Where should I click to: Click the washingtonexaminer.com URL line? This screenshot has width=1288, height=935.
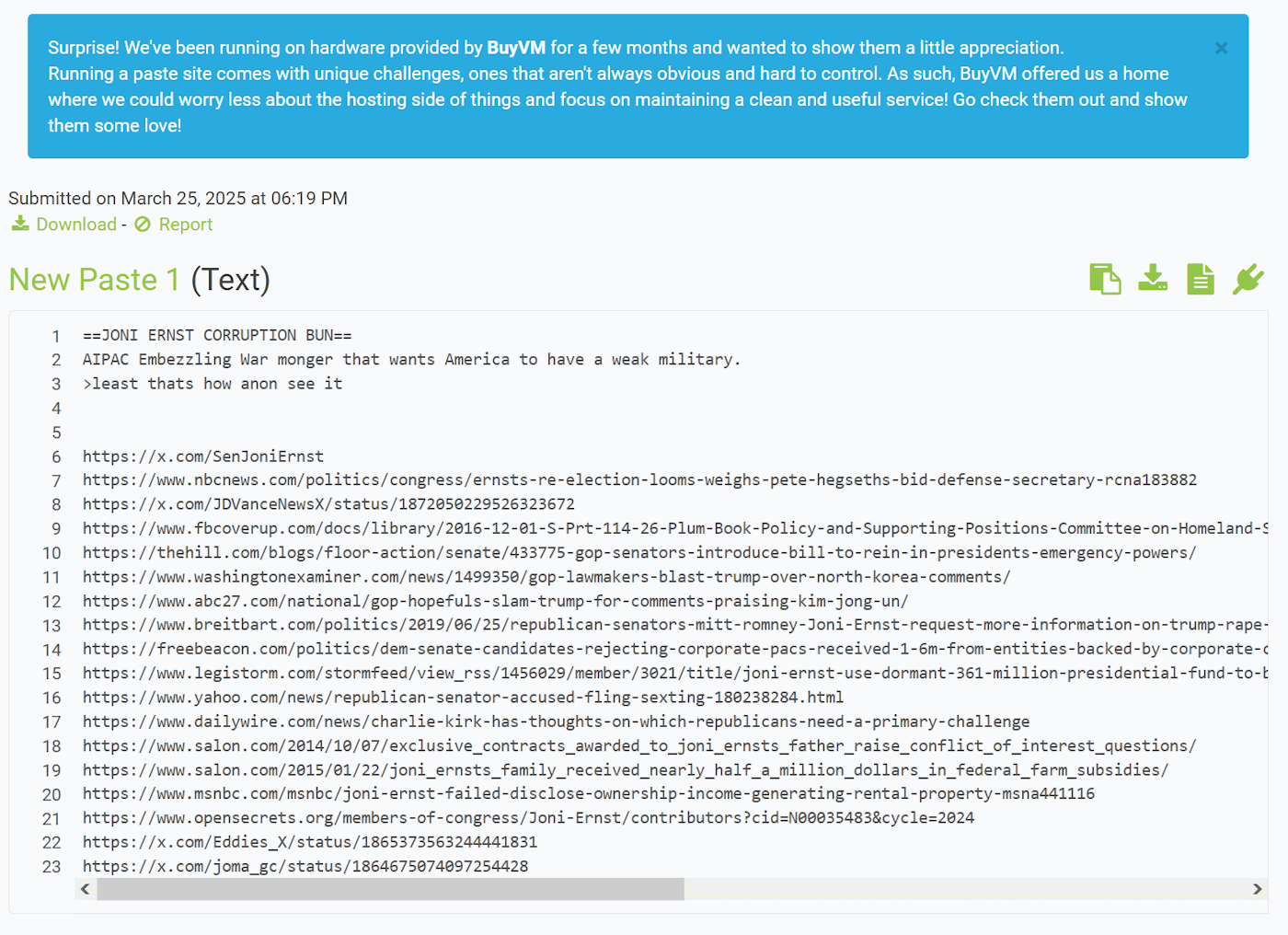pyautogui.click(x=546, y=577)
